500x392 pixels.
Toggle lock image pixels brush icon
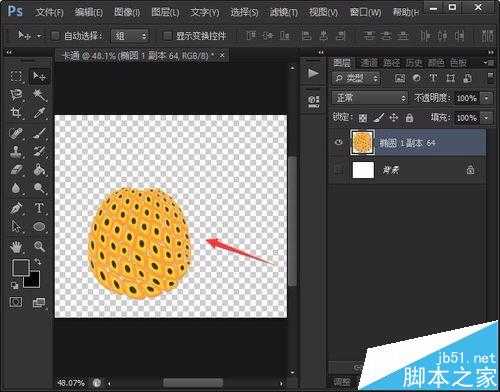click(x=378, y=117)
